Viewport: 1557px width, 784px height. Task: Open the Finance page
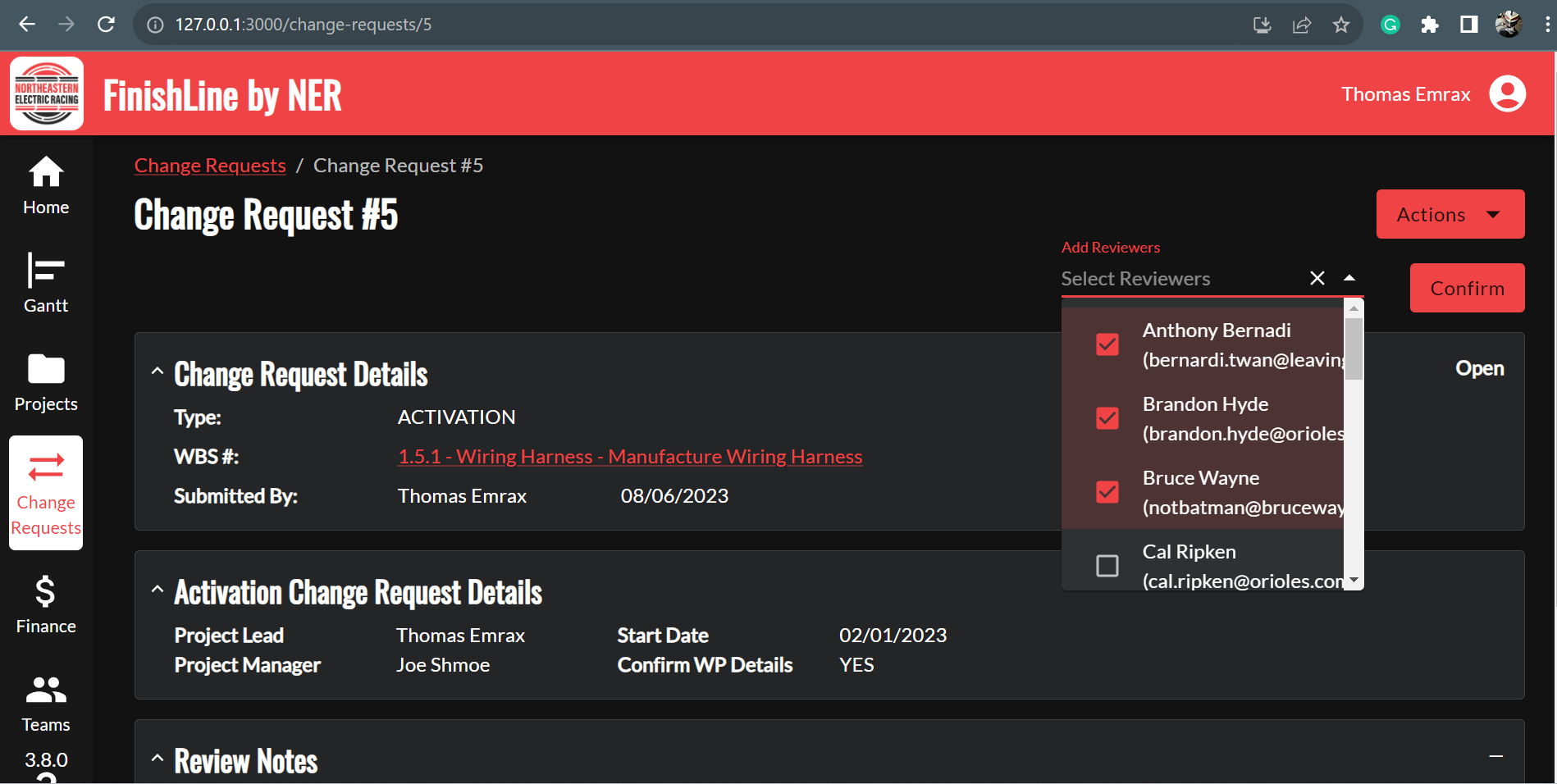coord(46,604)
